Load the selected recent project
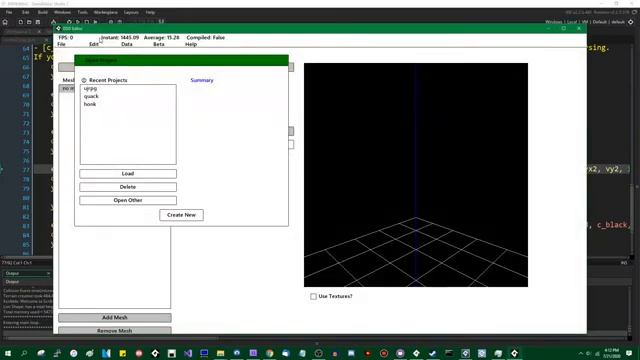The width and height of the screenshot is (640, 360). pyautogui.click(x=128, y=174)
